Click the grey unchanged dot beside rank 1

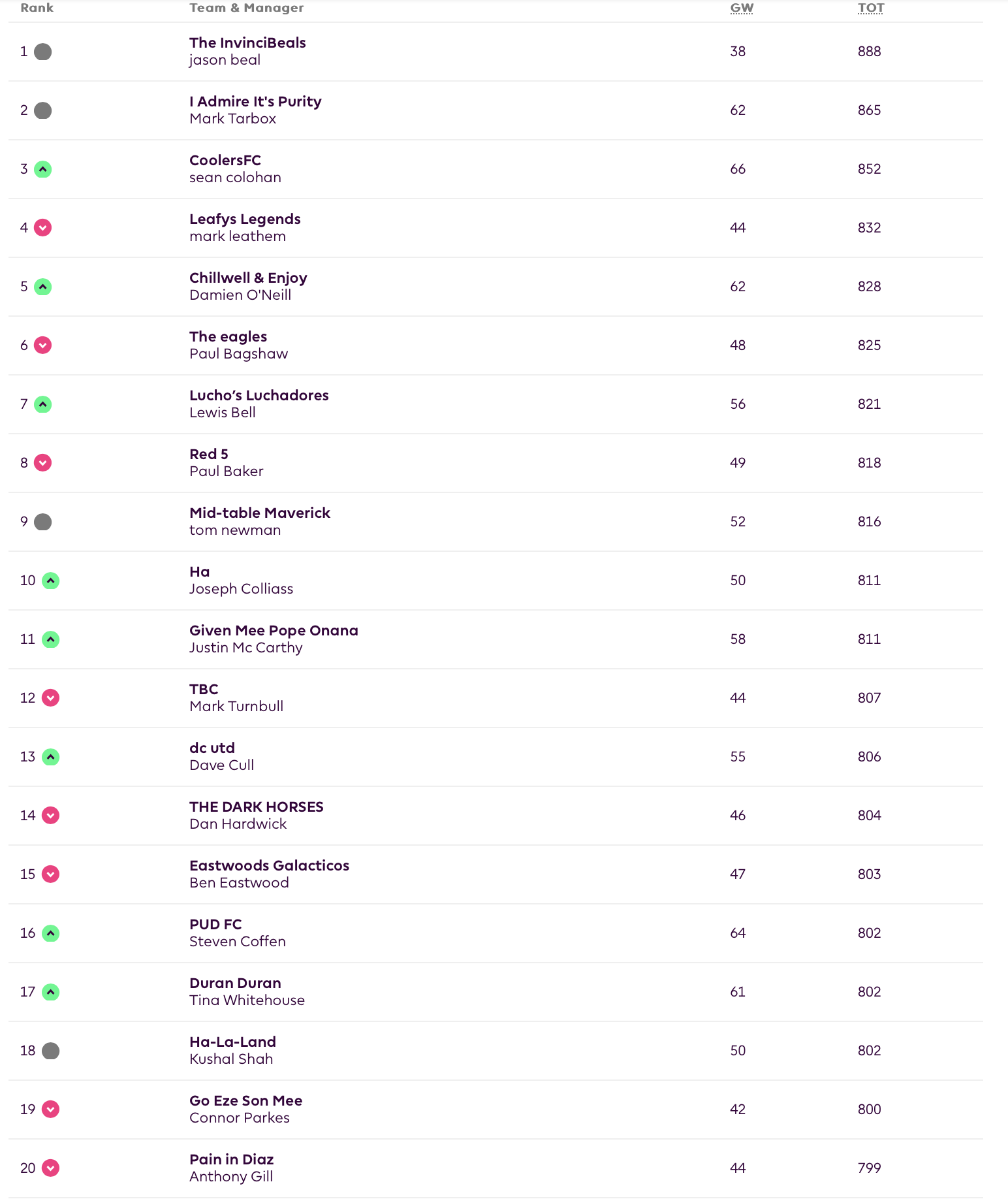(x=43, y=52)
